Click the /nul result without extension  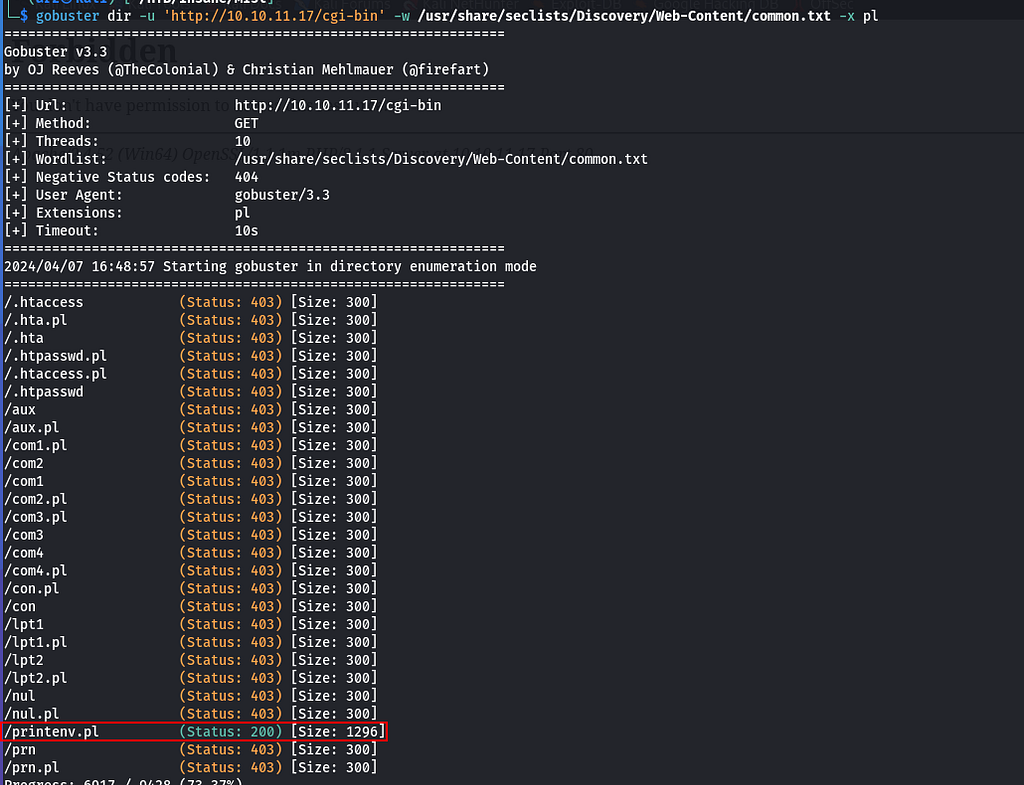click(x=191, y=696)
